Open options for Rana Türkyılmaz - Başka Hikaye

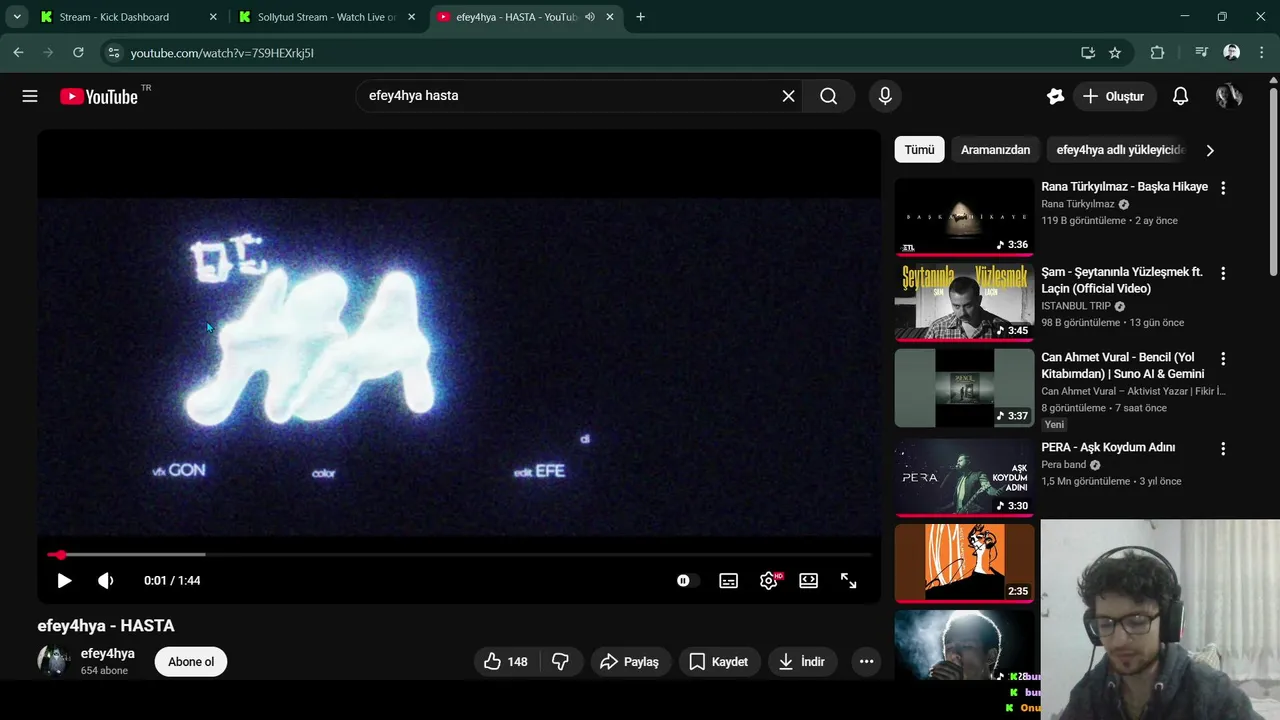coord(1223,187)
